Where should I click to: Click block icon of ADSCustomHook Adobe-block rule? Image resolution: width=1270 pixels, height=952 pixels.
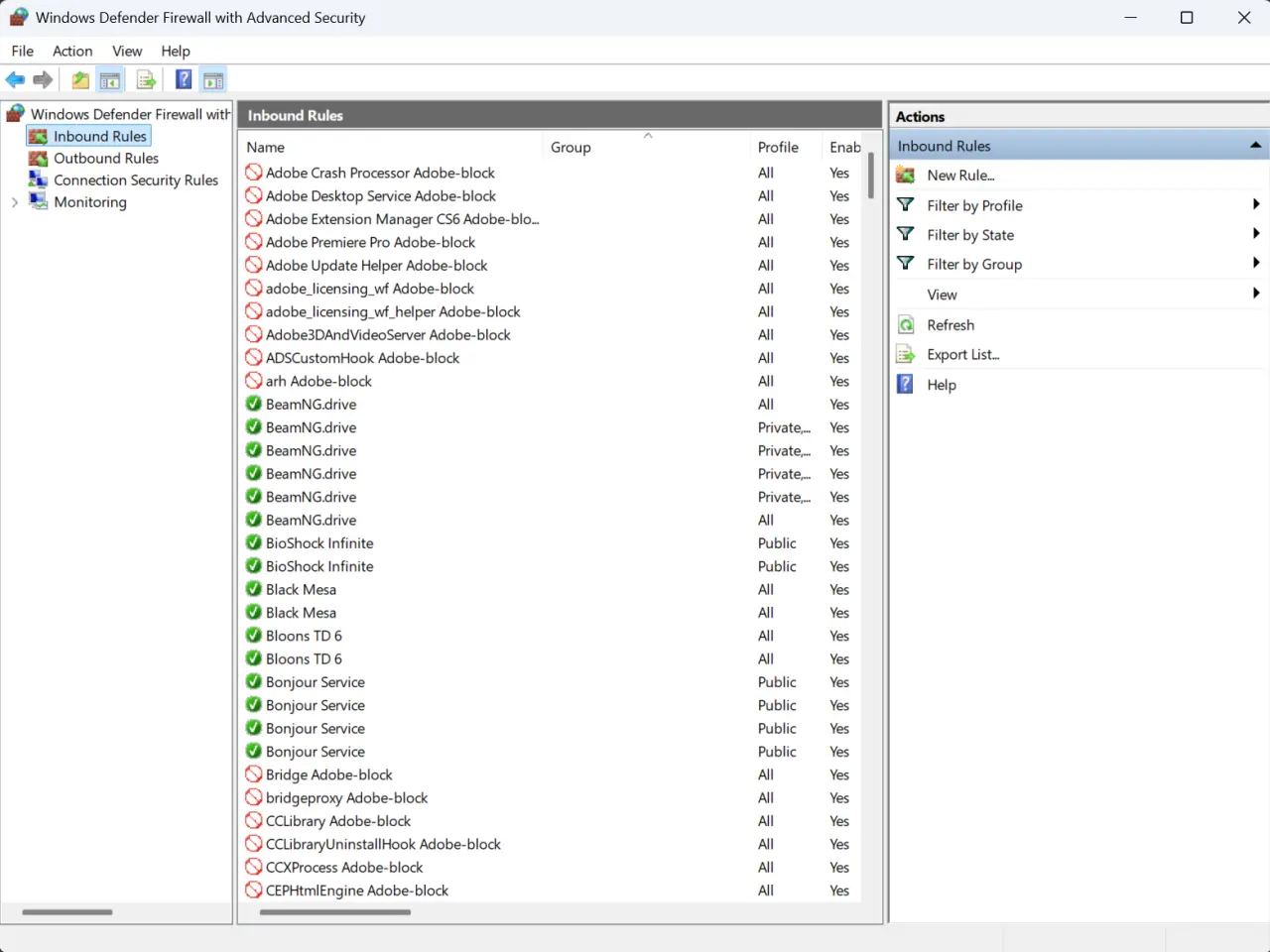pyautogui.click(x=254, y=358)
